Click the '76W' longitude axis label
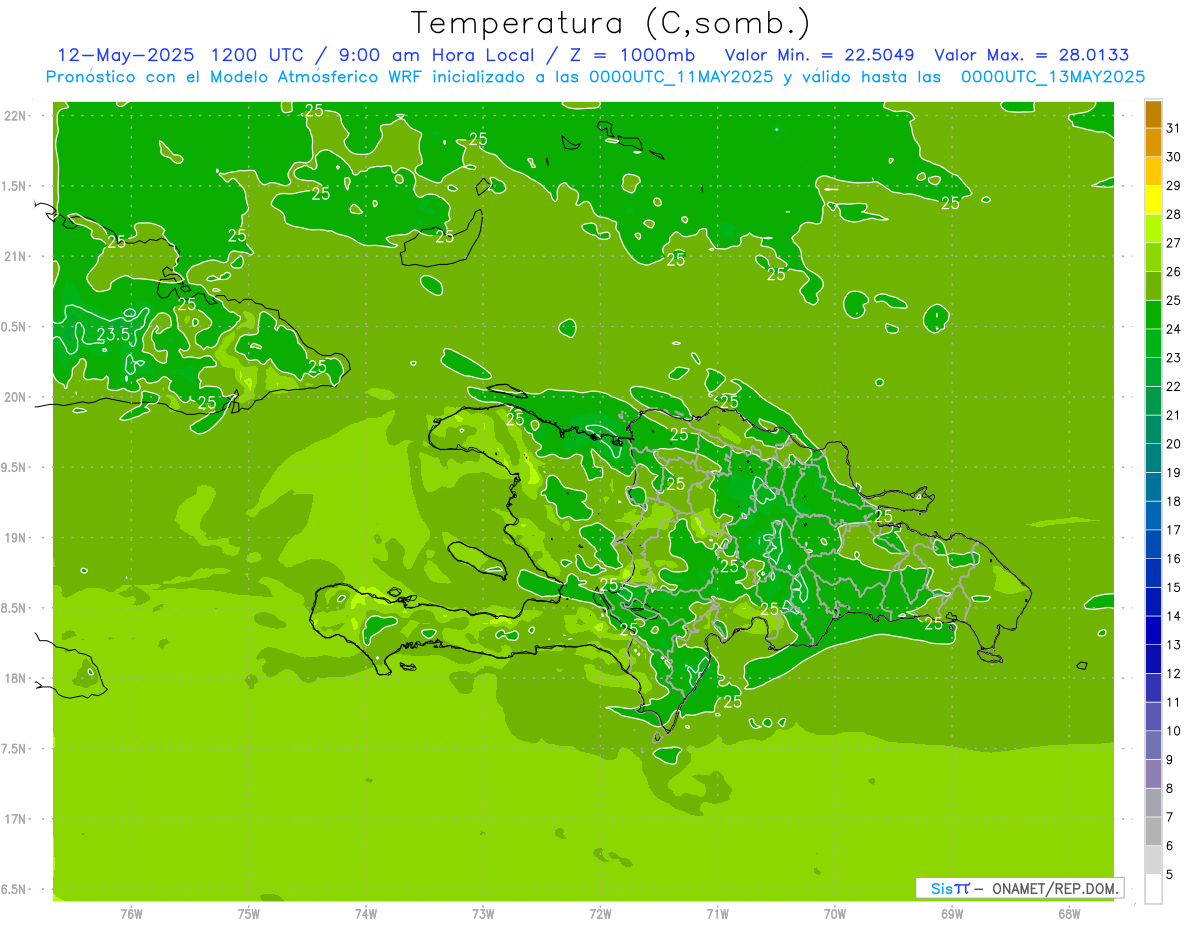 (131, 914)
